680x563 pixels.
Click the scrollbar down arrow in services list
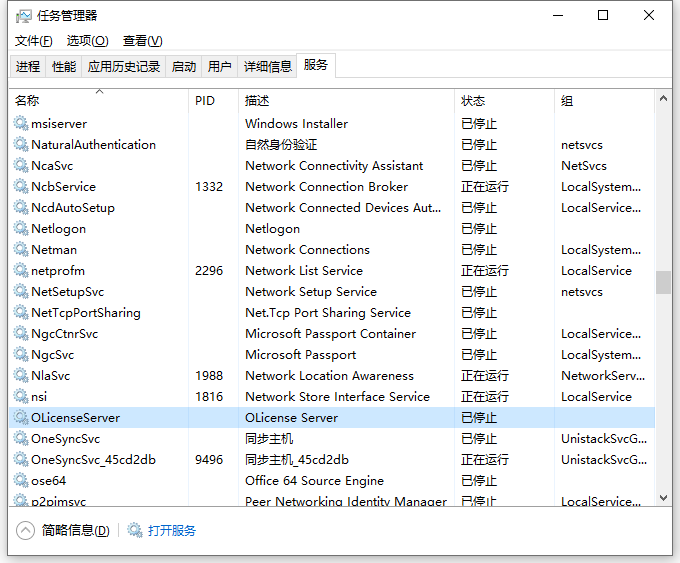point(663,498)
